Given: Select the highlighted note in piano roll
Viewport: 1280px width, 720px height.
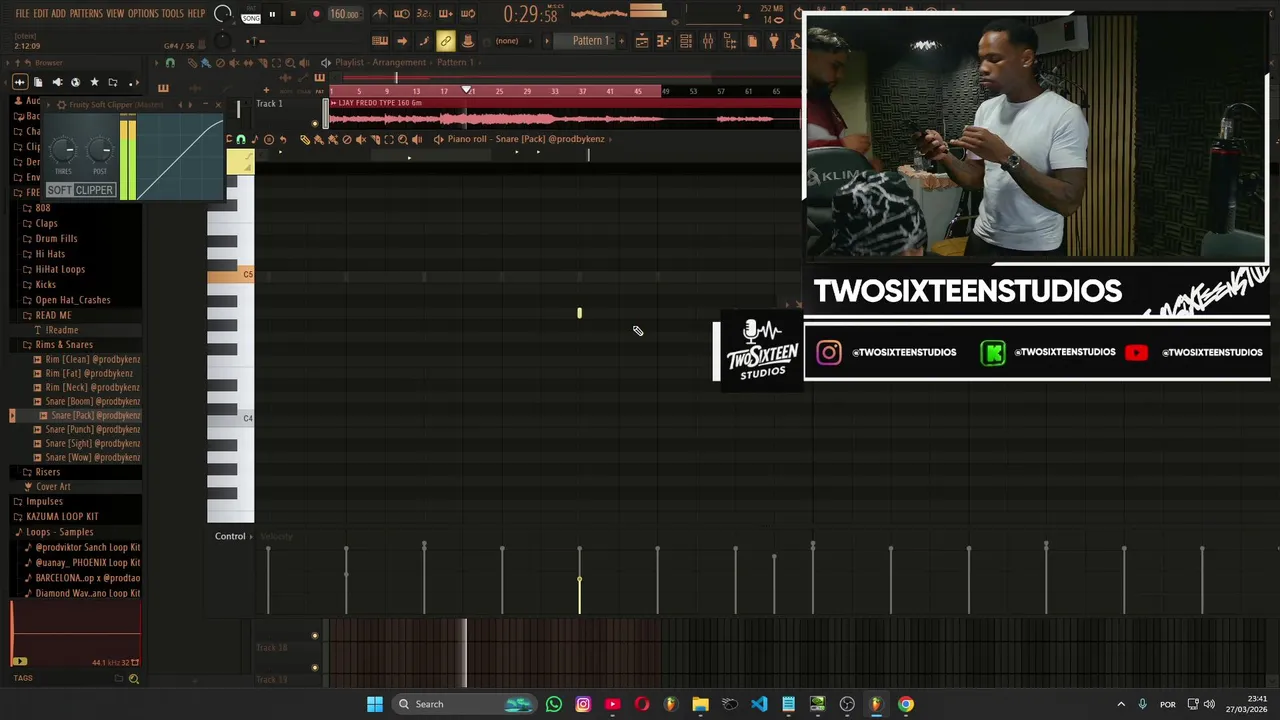Looking at the screenshot, I should point(579,314).
